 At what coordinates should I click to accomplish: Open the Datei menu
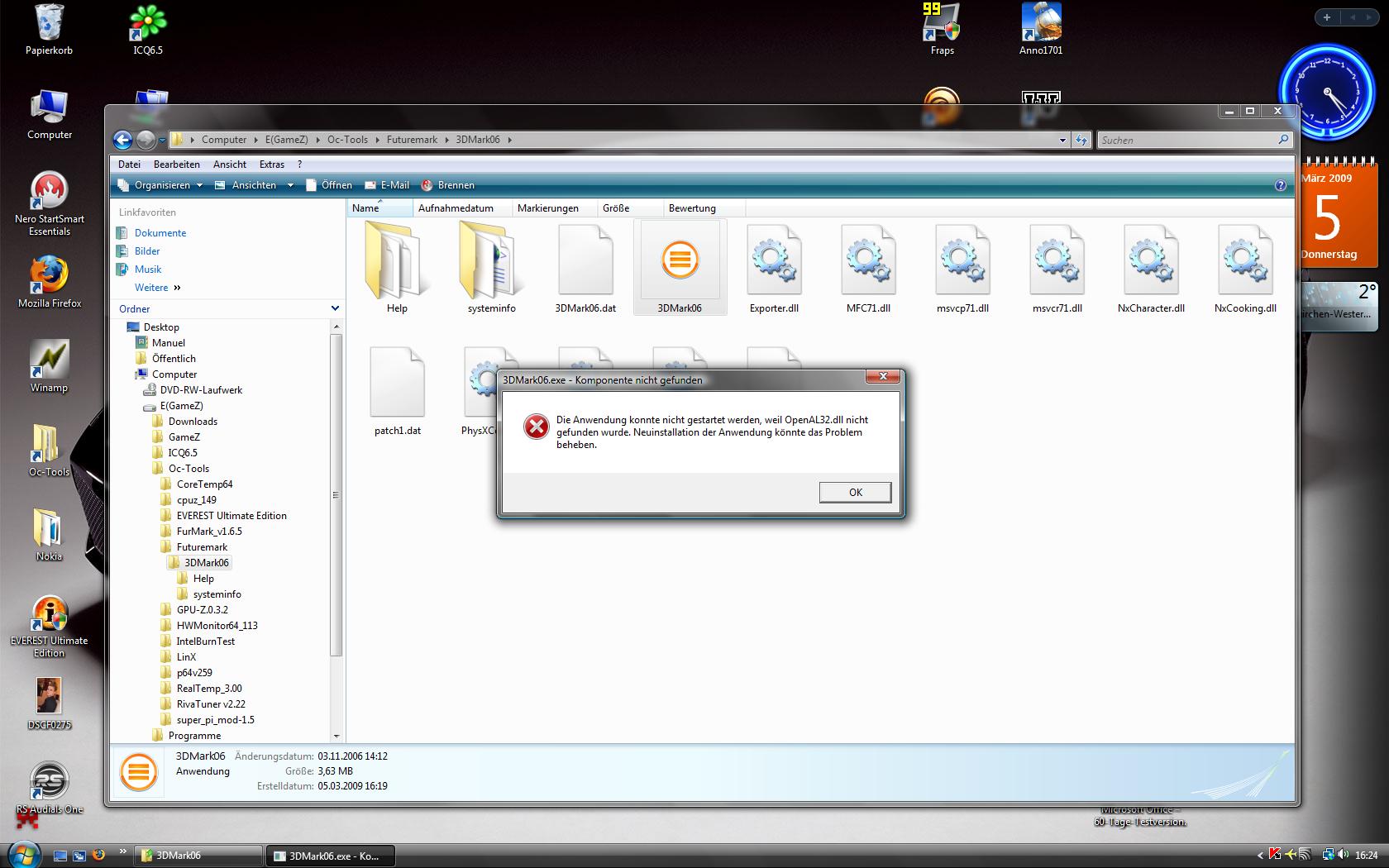click(x=129, y=164)
